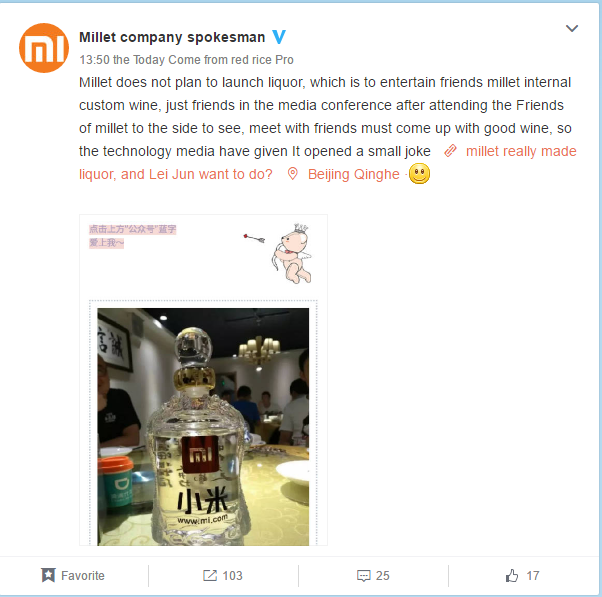Open the Beijing Qinghe location link
The width and height of the screenshot is (602, 597).
[354, 174]
